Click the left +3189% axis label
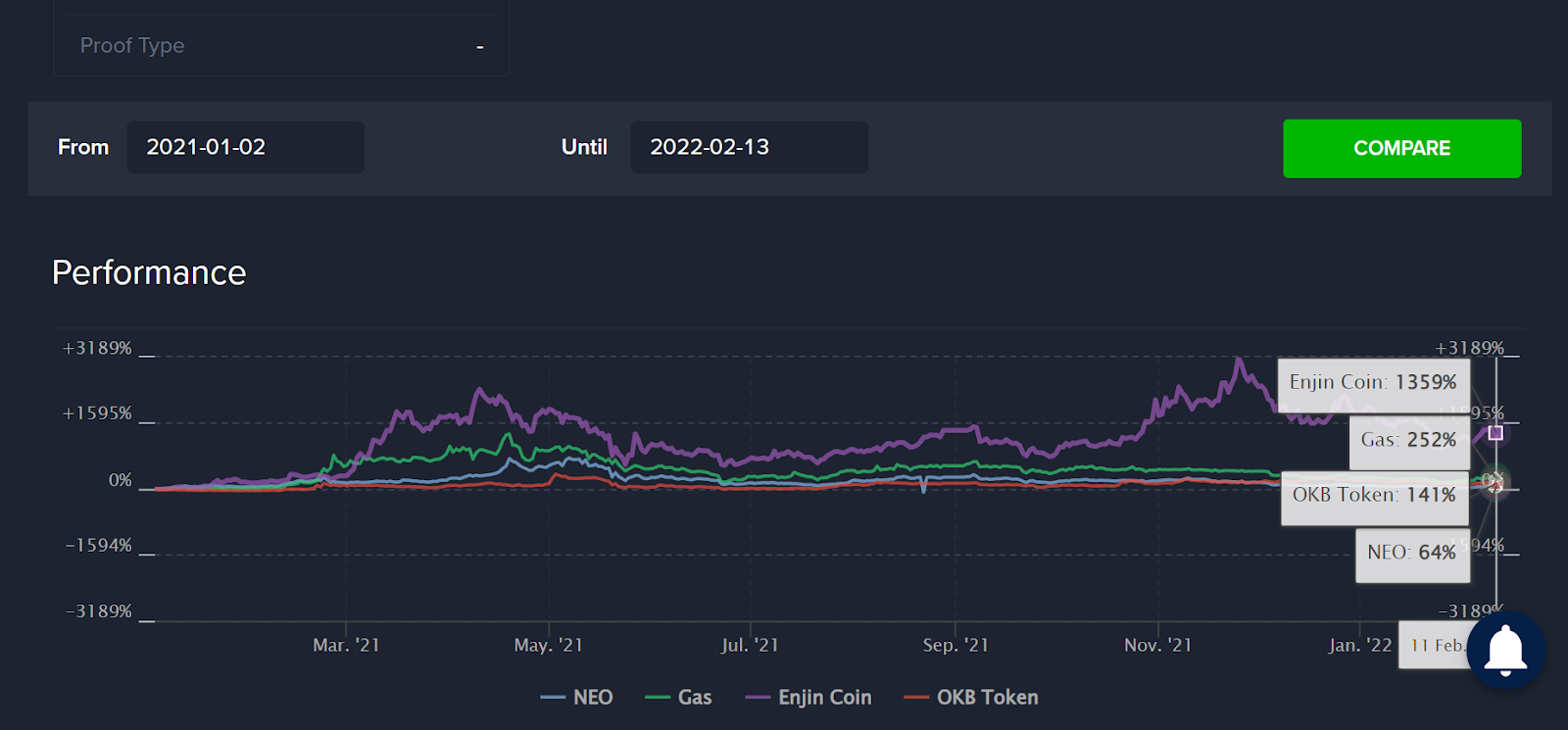 tap(97, 349)
